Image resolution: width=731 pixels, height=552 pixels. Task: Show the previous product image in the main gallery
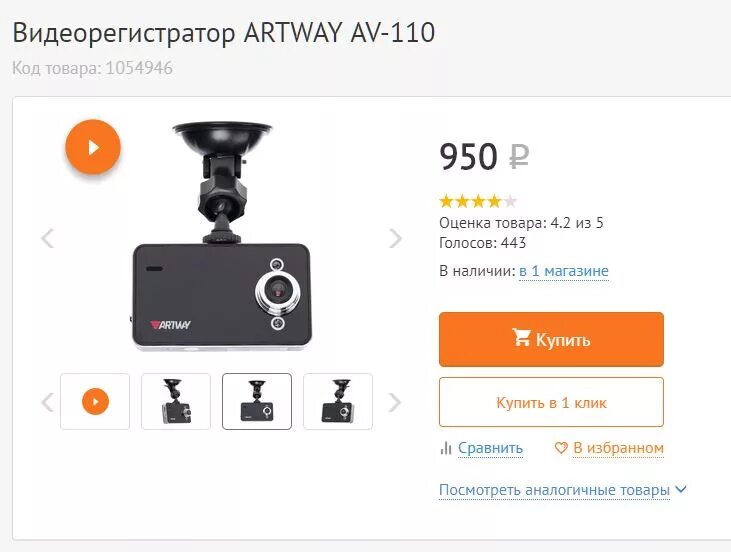[x=48, y=238]
